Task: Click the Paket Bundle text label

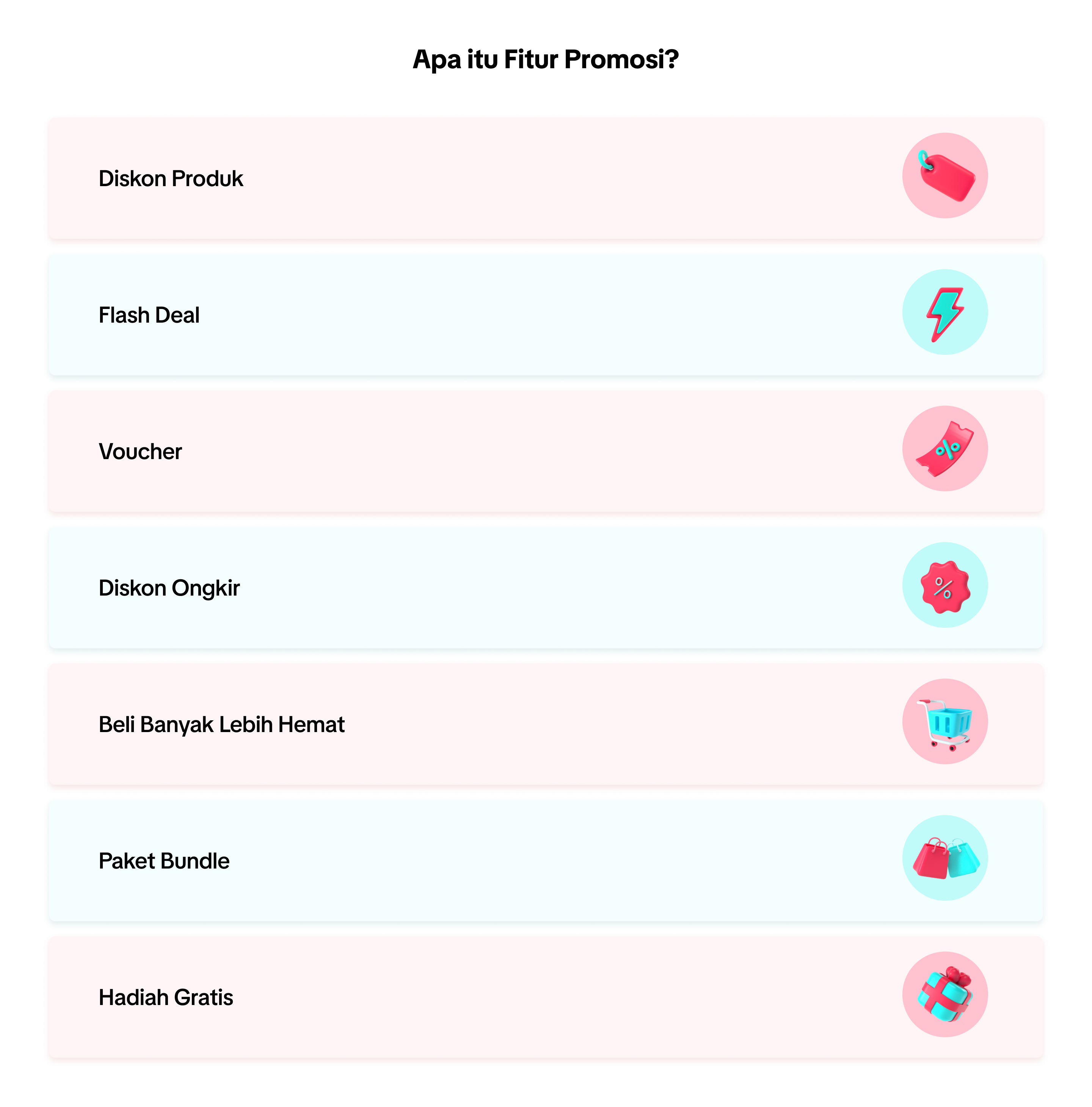Action: tap(164, 861)
